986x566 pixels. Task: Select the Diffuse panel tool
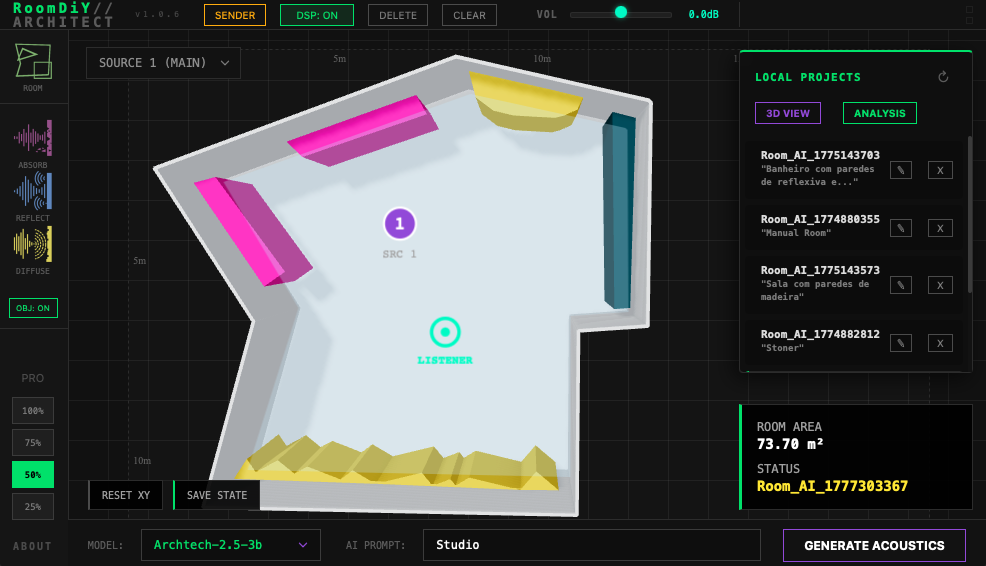tap(33, 244)
